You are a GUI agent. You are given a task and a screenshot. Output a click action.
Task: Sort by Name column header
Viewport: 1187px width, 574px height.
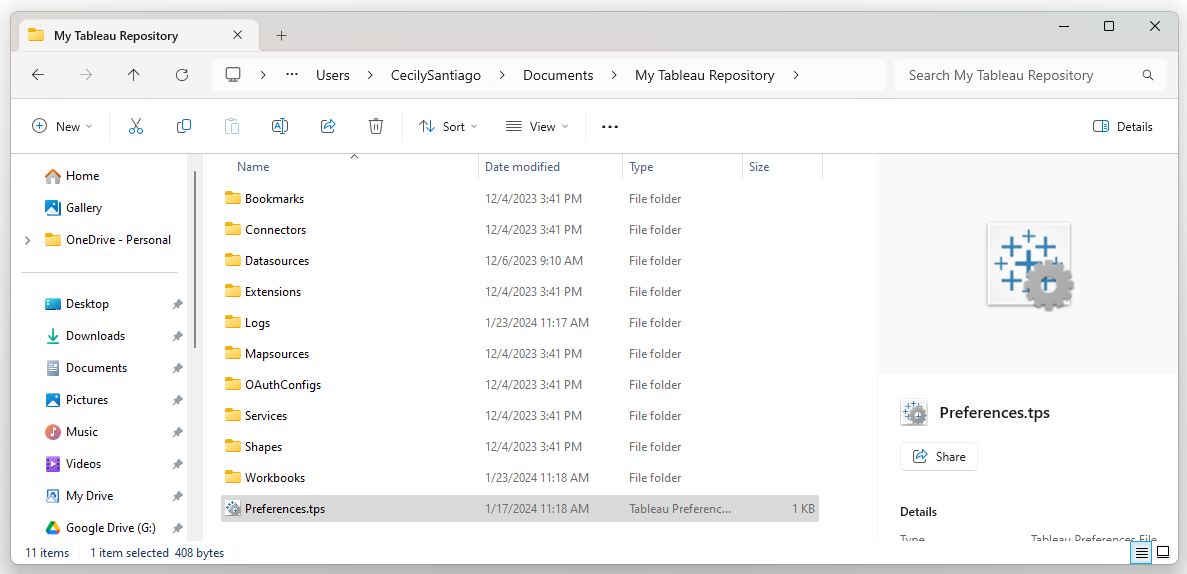[x=253, y=167]
